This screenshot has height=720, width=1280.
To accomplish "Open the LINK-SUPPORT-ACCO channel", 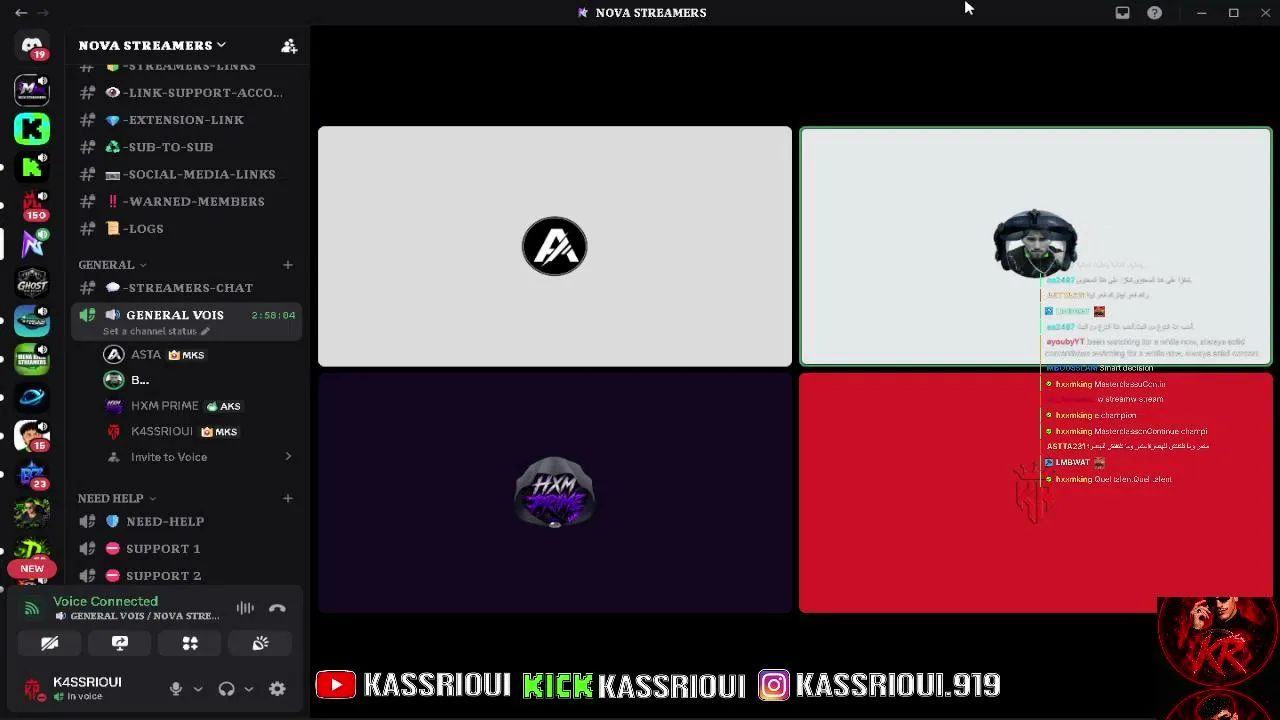I will click(x=186, y=93).
